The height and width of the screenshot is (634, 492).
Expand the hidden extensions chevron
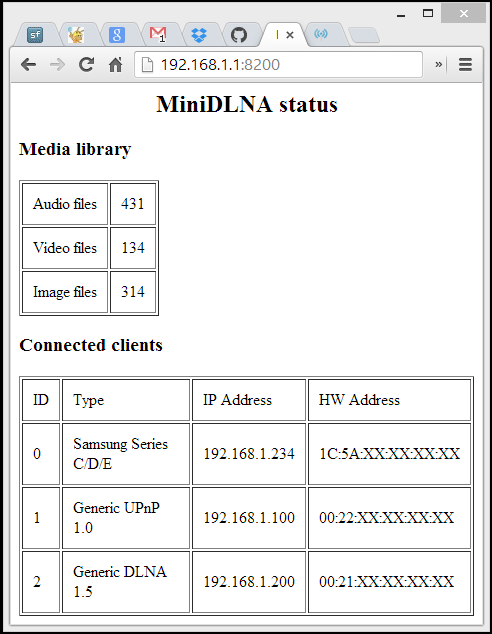(439, 64)
